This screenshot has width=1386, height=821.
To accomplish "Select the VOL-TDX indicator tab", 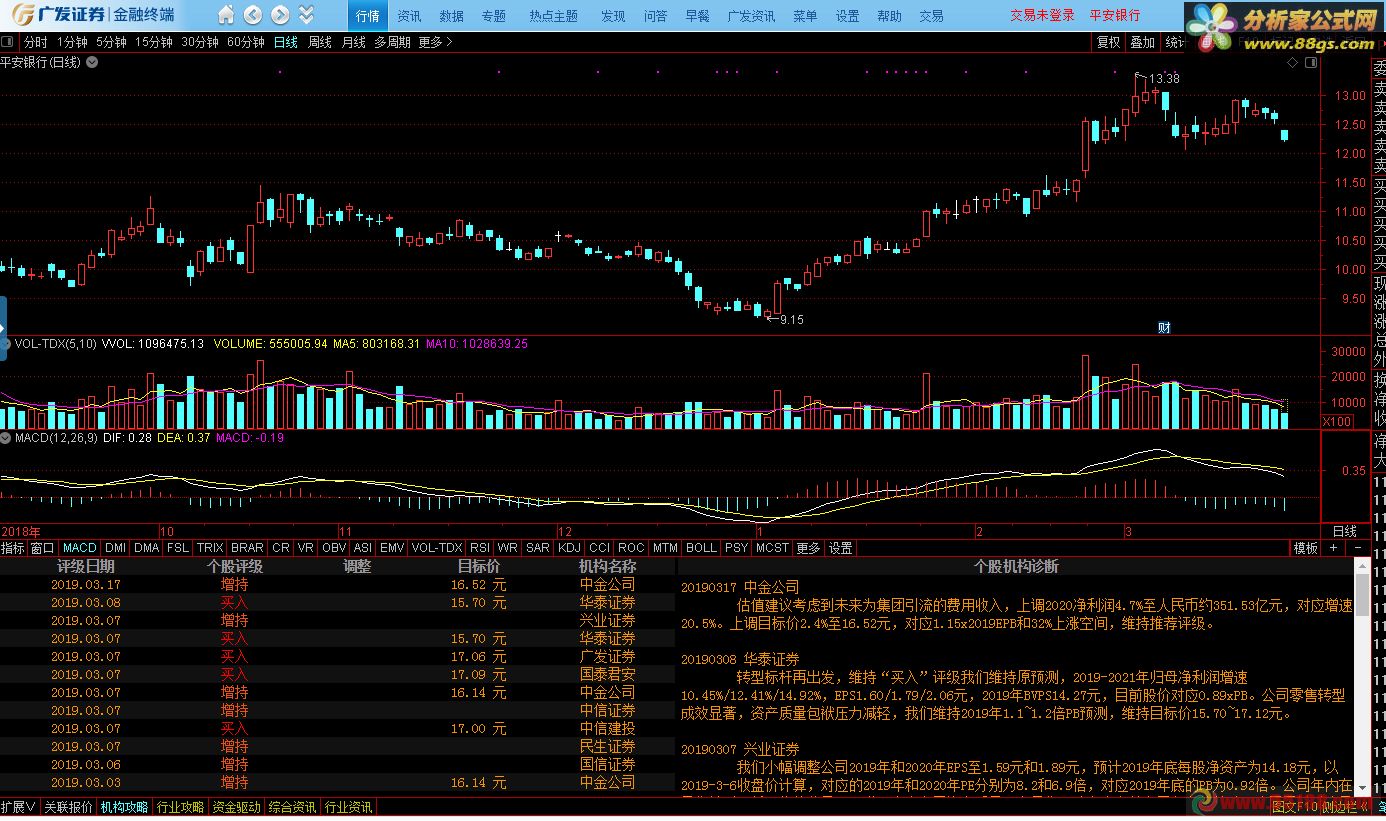I will tap(437, 548).
